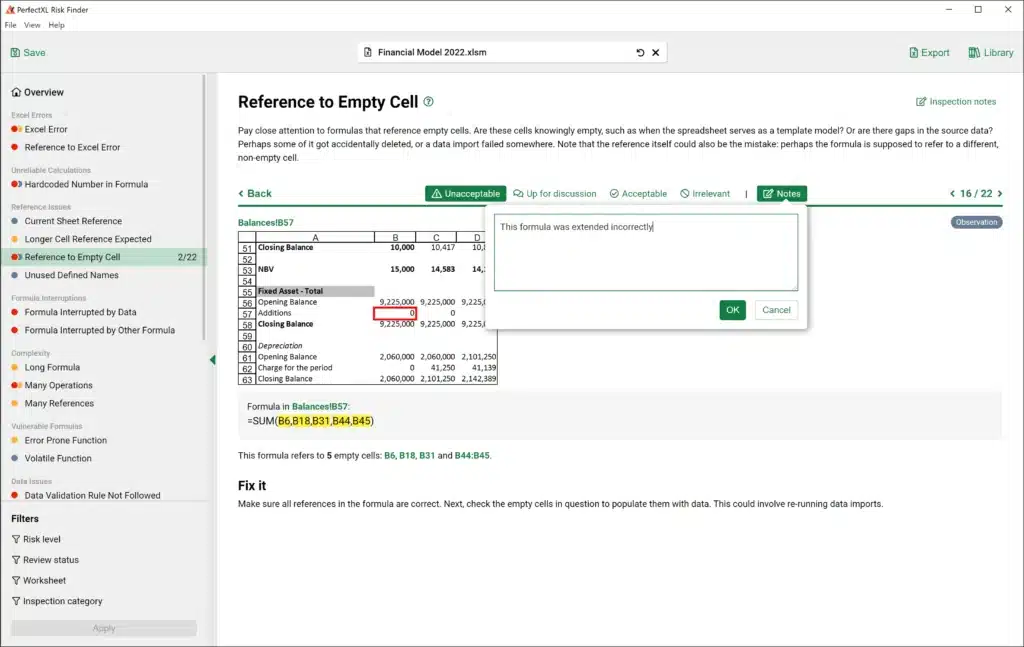Click the Observation badge
The height and width of the screenshot is (647, 1024).
click(x=976, y=222)
